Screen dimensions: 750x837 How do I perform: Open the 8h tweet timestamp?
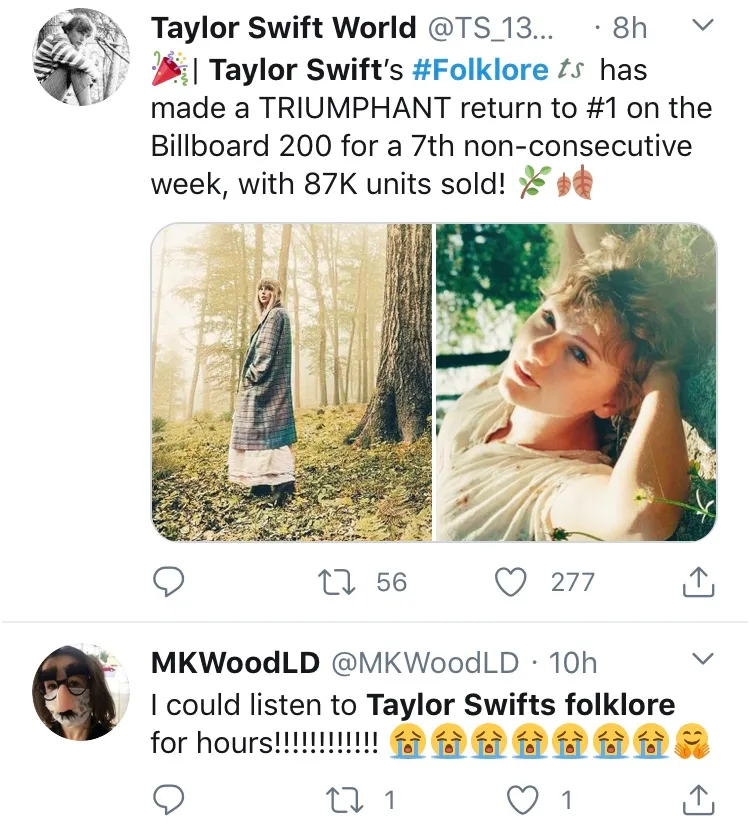click(629, 27)
